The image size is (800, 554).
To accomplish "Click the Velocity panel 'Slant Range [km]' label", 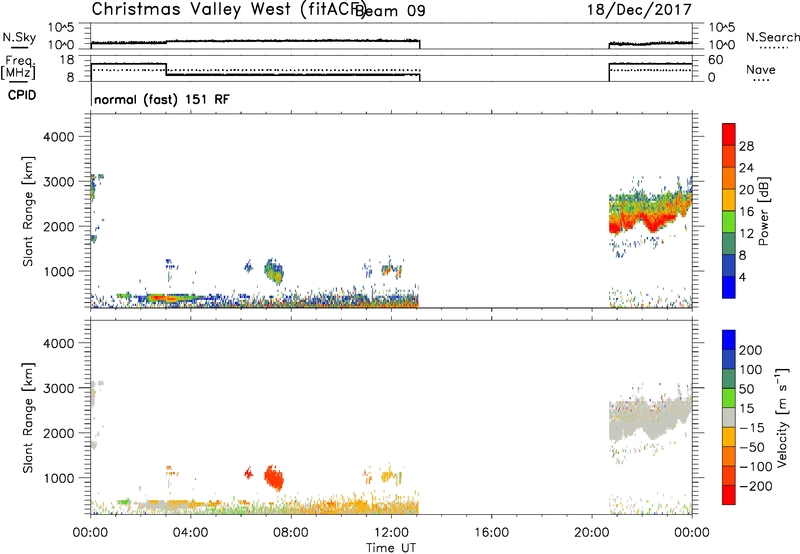I will [28, 417].
